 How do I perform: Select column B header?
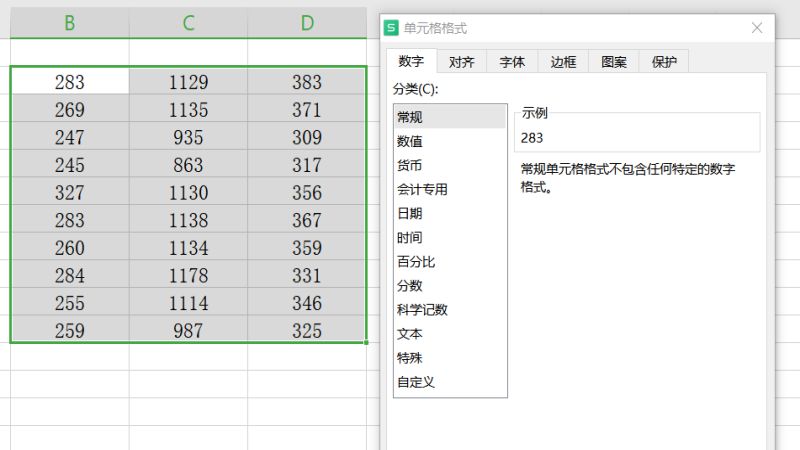69,23
